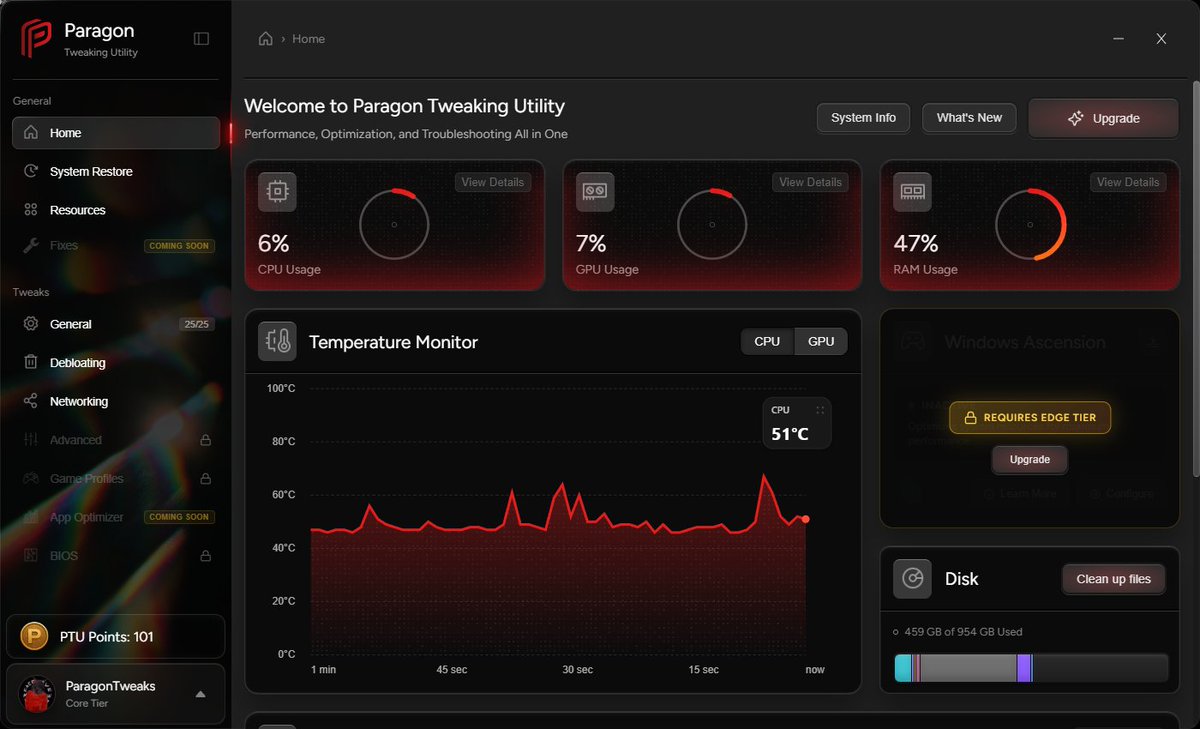The width and height of the screenshot is (1200, 729).
Task: Click the Game Profiles lock icon
Action: pos(205,478)
